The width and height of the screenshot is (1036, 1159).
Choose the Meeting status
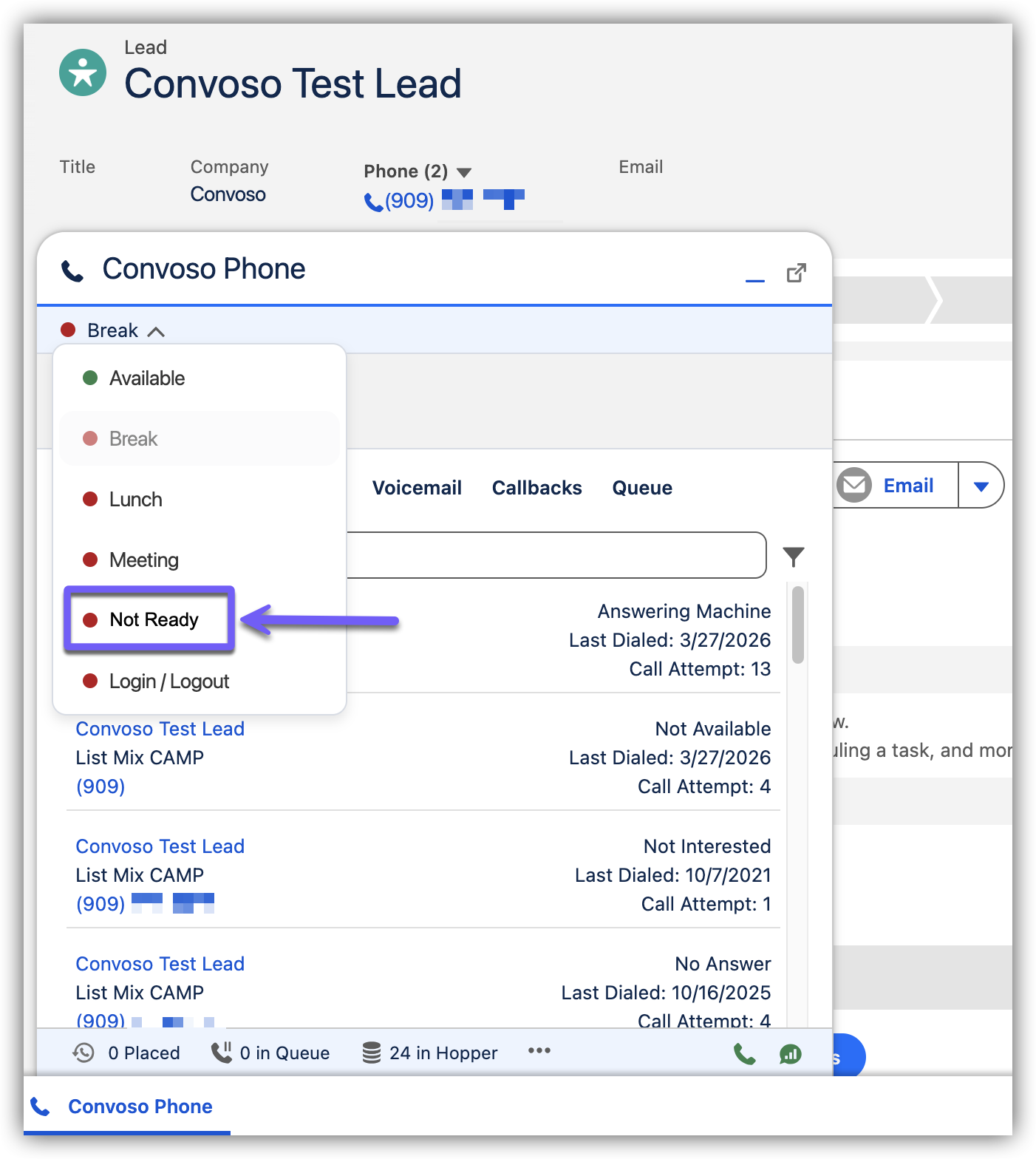pyautogui.click(x=143, y=560)
